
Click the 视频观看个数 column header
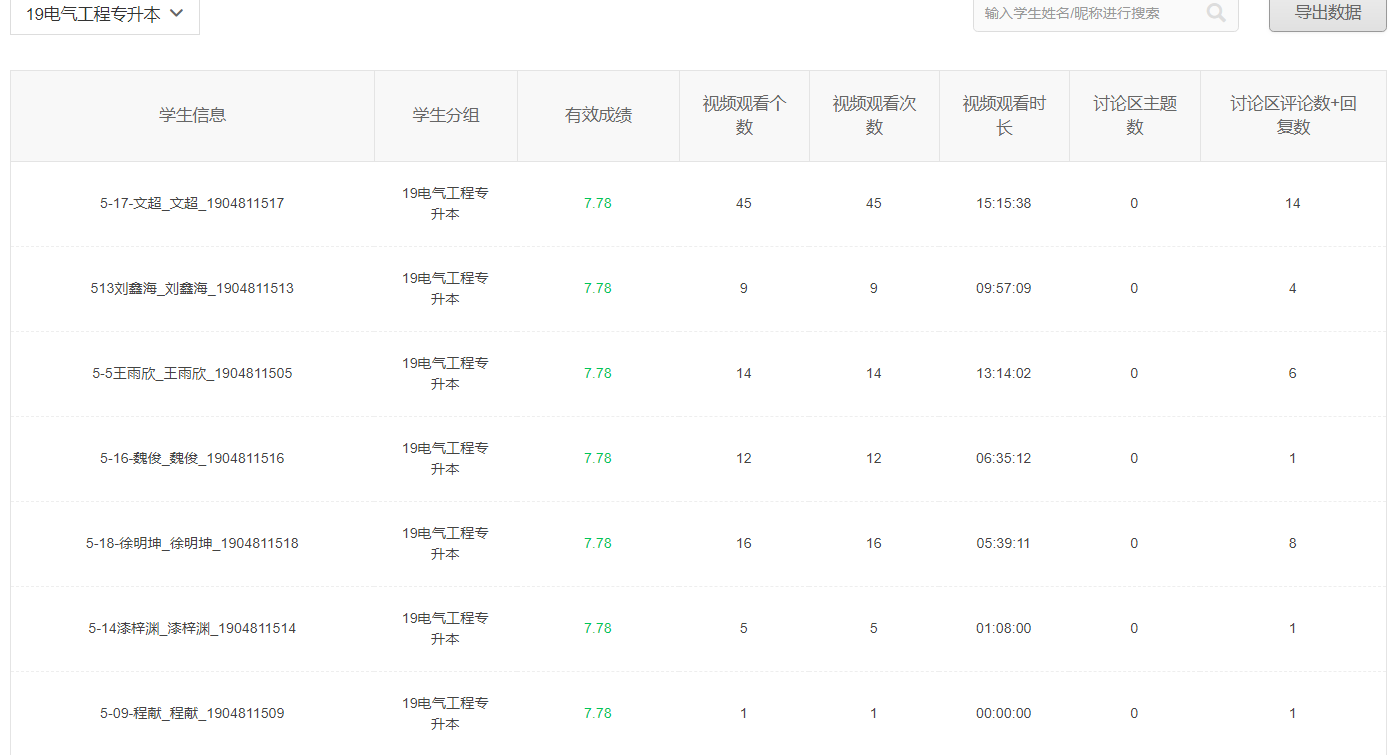click(x=744, y=115)
